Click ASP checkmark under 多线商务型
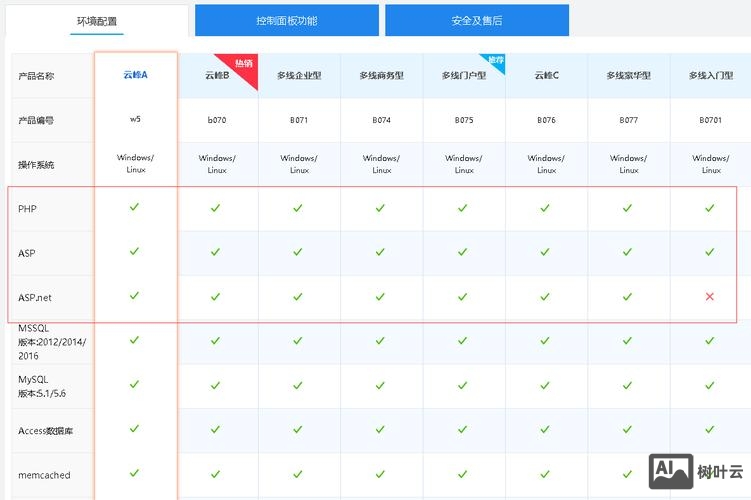The height and width of the screenshot is (500, 751). tap(380, 252)
